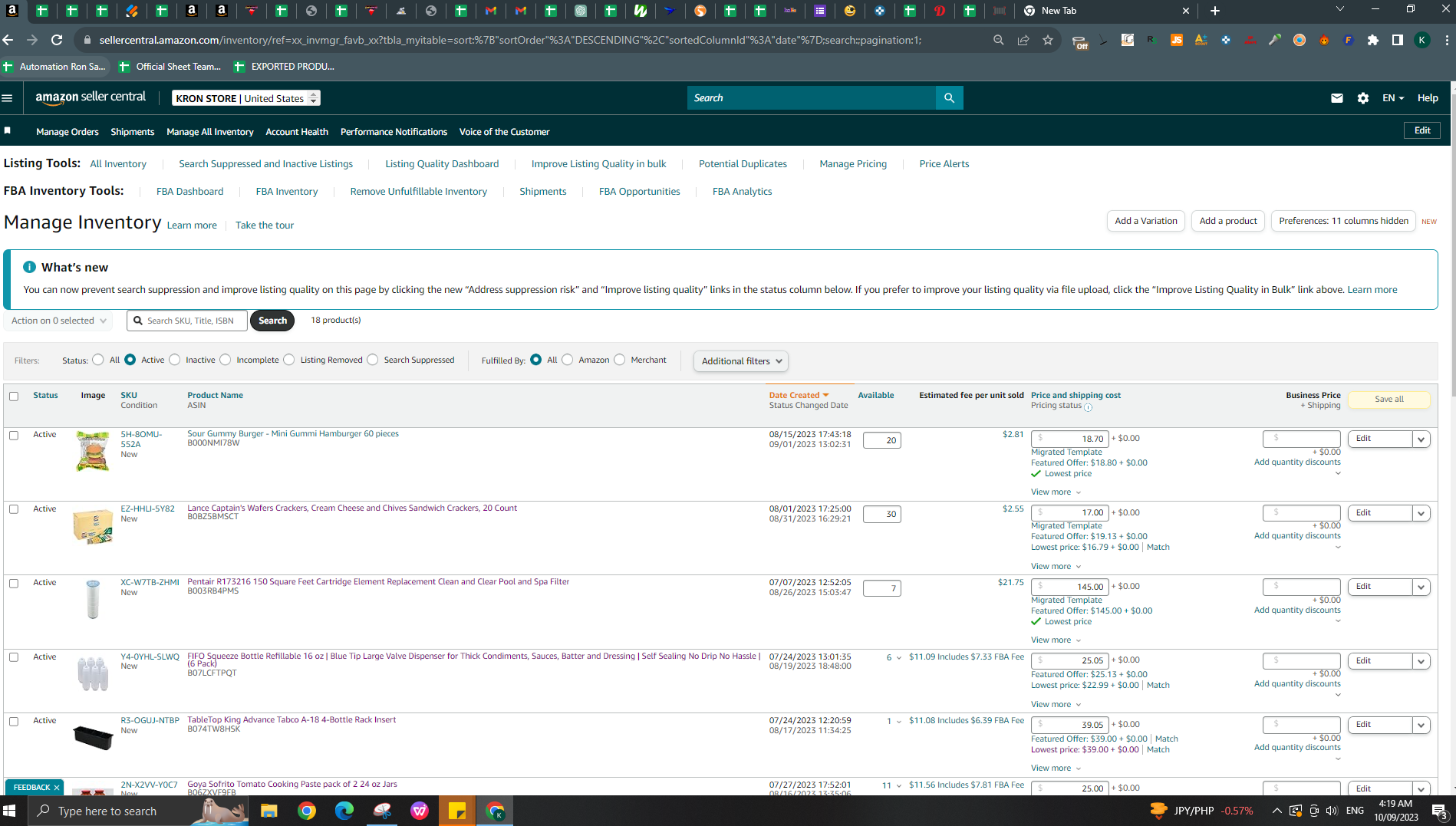
Task: Bookmark this page with the star icon
Action: [x=1048, y=40]
